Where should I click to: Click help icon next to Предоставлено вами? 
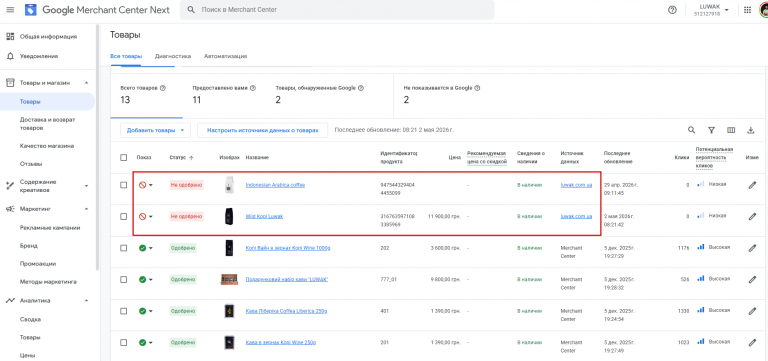pyautogui.click(x=253, y=88)
